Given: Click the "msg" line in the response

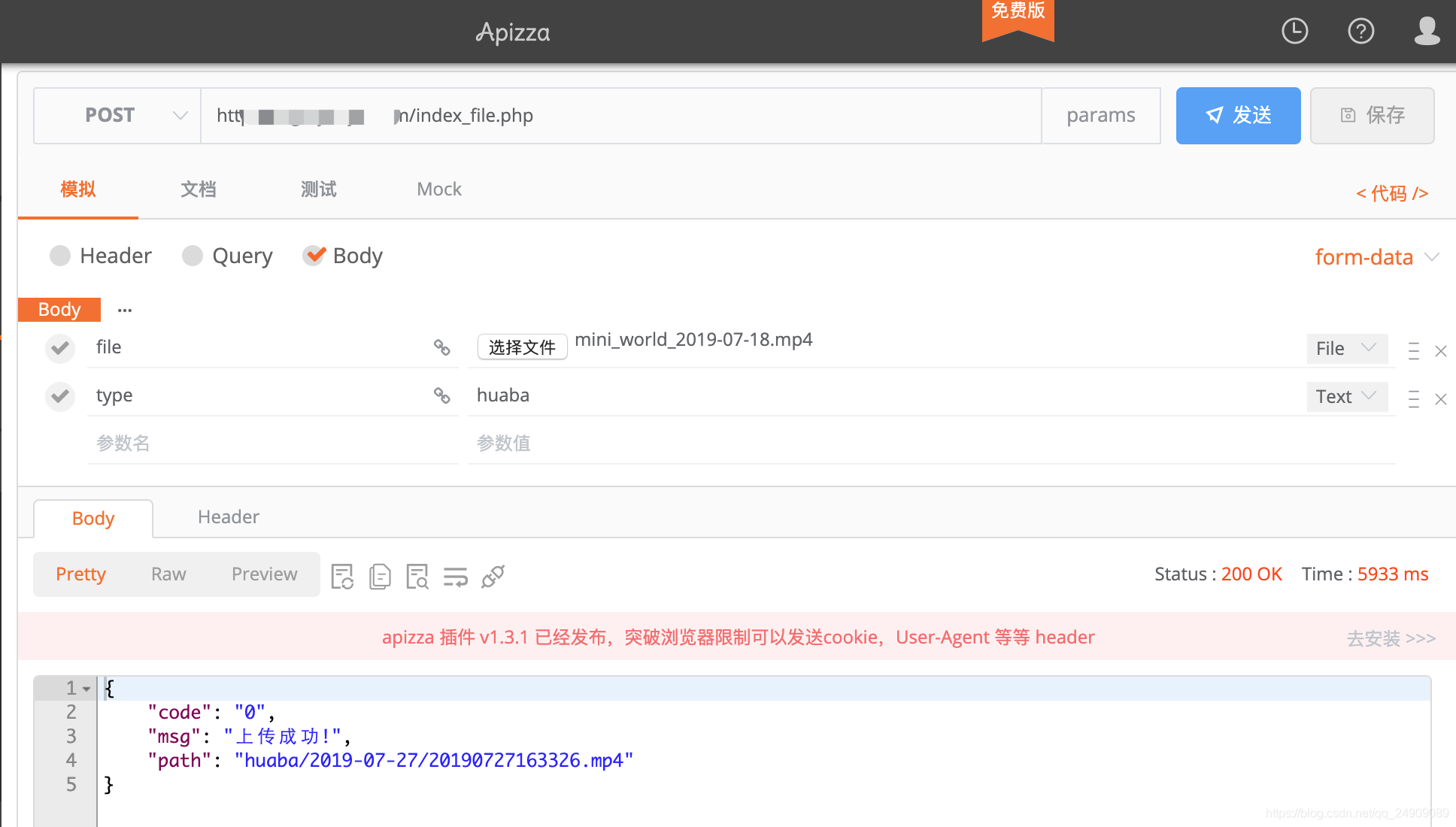Looking at the screenshot, I should pos(250,736).
